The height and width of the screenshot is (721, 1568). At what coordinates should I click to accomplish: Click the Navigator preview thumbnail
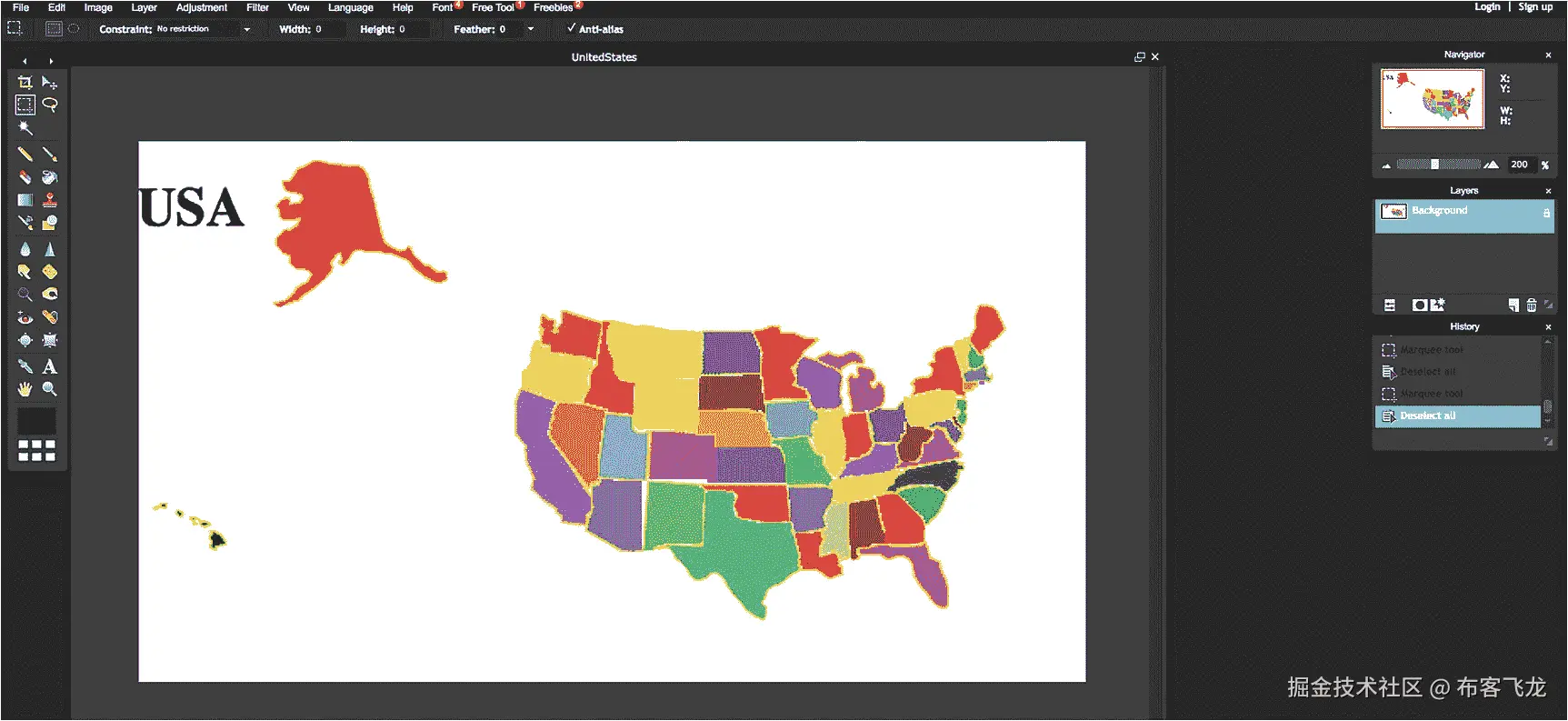pos(1433,99)
